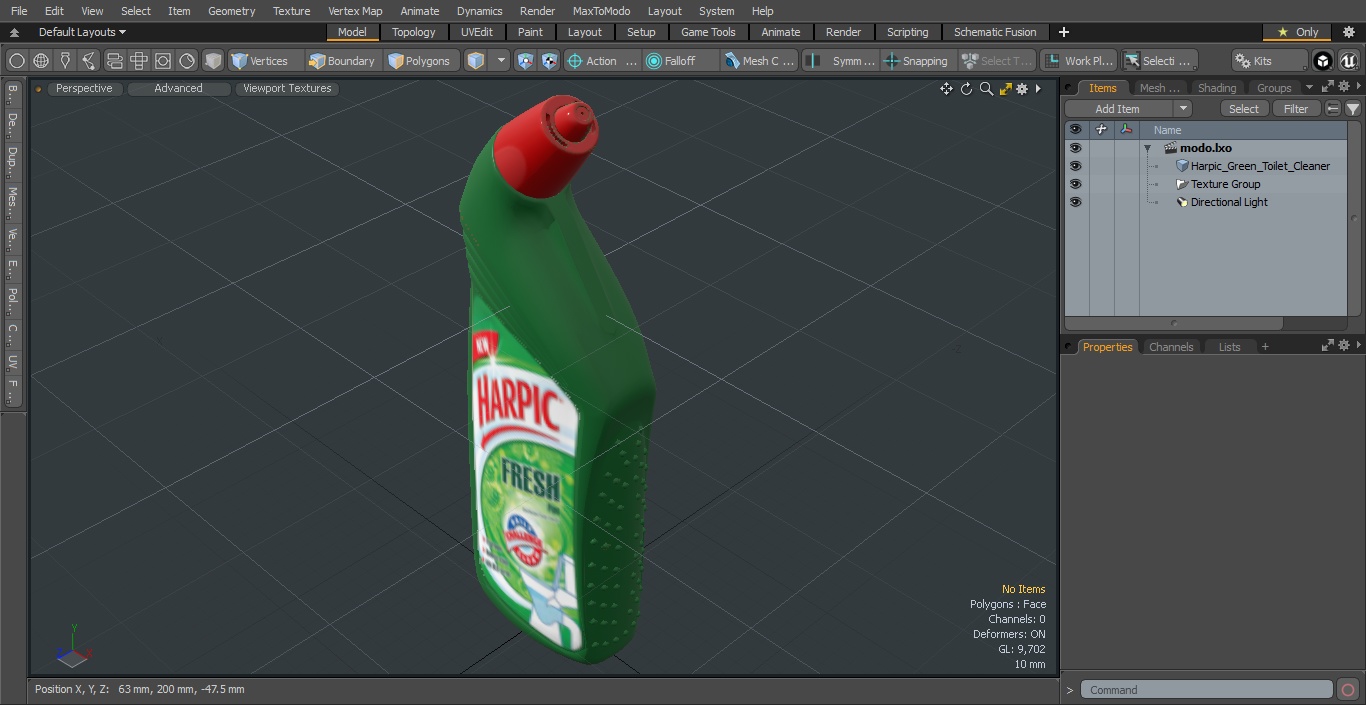Click the viewport right arrow icon
Screen dimensions: 1366x705
pyautogui.click(x=1038, y=89)
